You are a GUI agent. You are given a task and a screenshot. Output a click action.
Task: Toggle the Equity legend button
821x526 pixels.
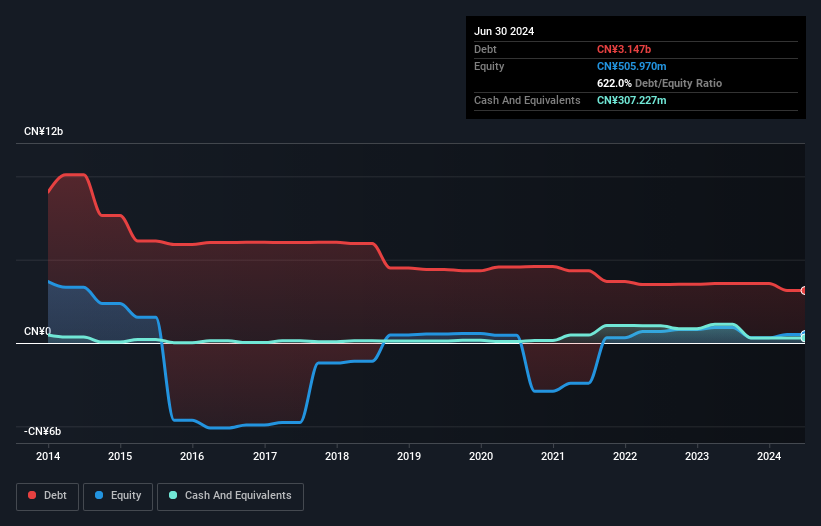click(x=118, y=496)
